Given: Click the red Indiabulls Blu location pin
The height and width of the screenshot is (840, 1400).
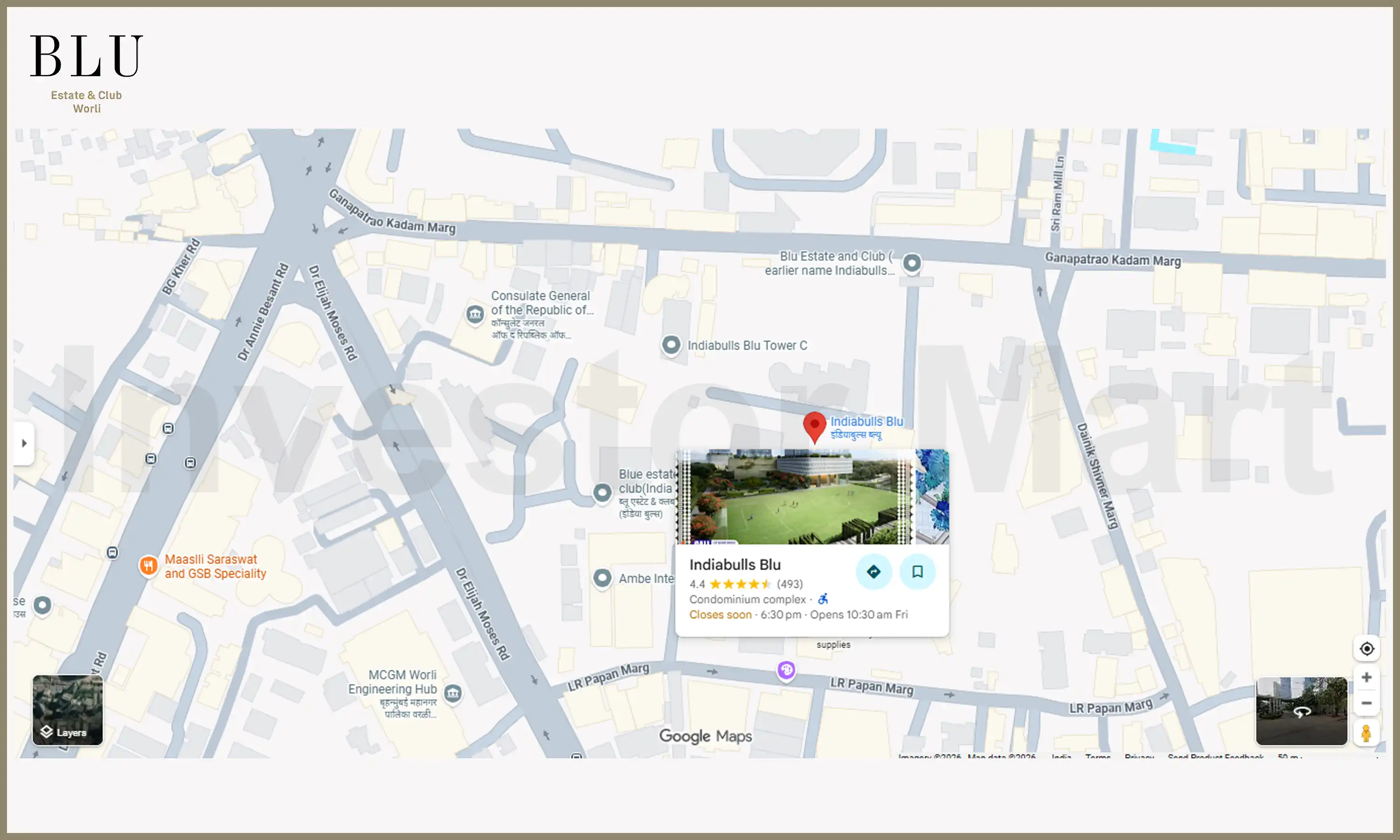Looking at the screenshot, I should pyautogui.click(x=814, y=427).
